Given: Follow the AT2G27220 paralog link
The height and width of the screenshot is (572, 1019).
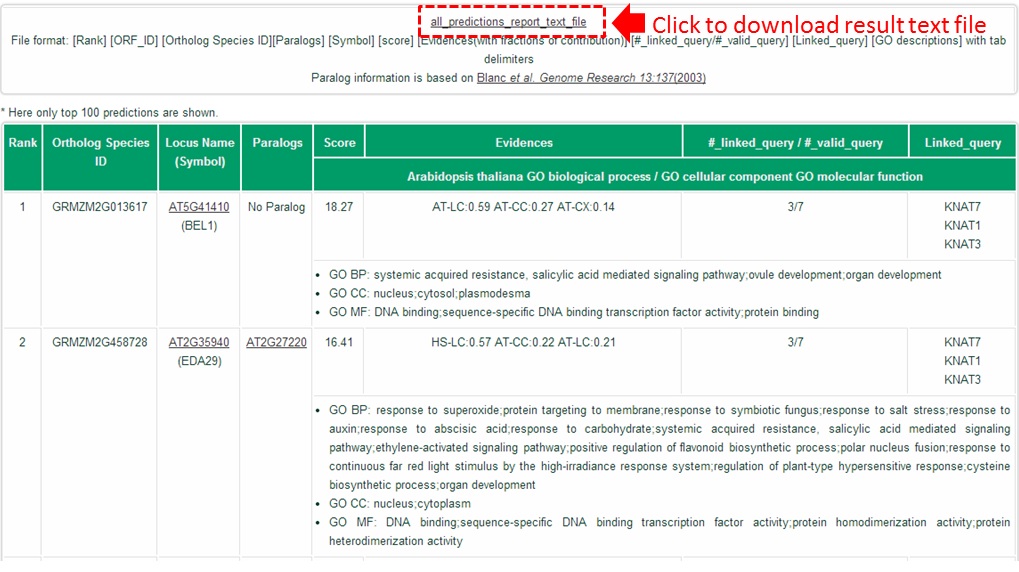Looking at the screenshot, I should (277, 342).
